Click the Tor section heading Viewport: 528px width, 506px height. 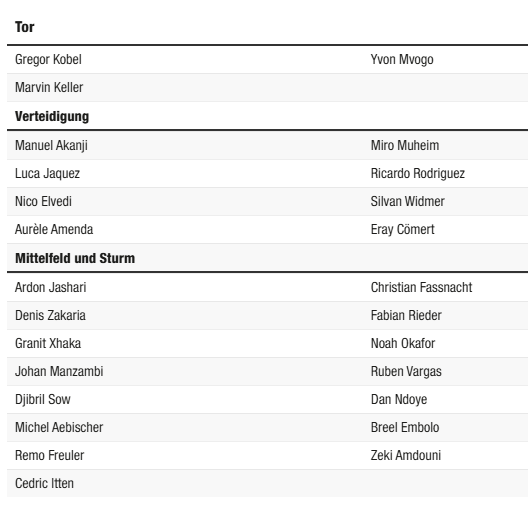pyautogui.click(x=25, y=27)
